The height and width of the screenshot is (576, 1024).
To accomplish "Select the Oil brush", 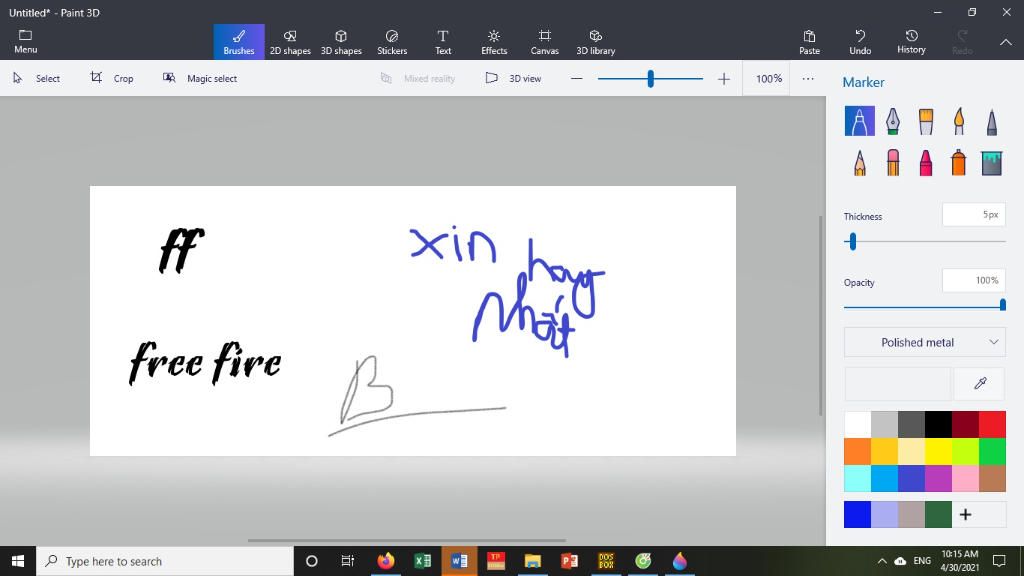I will [925, 121].
